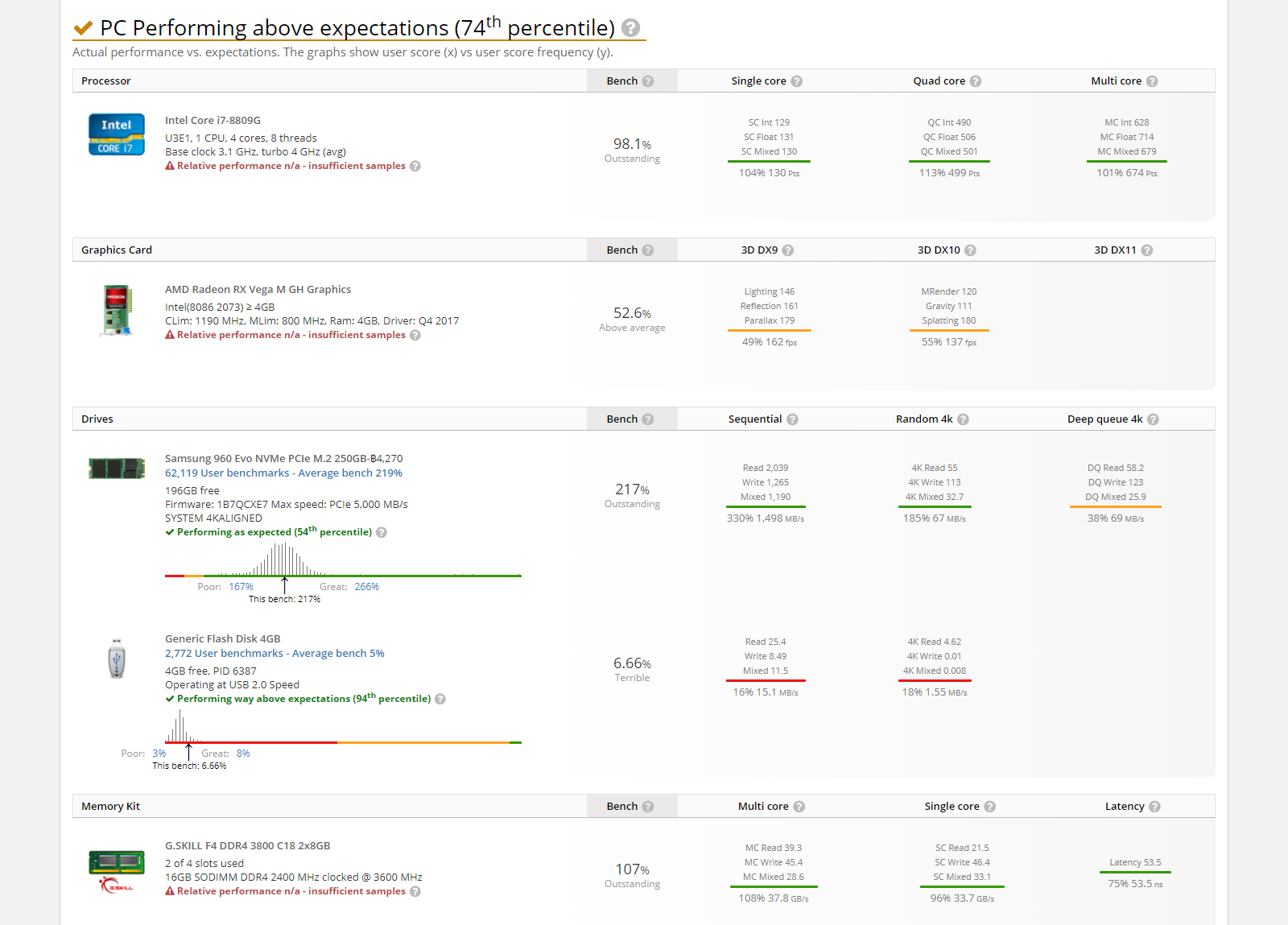Click Graphics Card Bench help icon
This screenshot has height=925, width=1288.
[648, 250]
